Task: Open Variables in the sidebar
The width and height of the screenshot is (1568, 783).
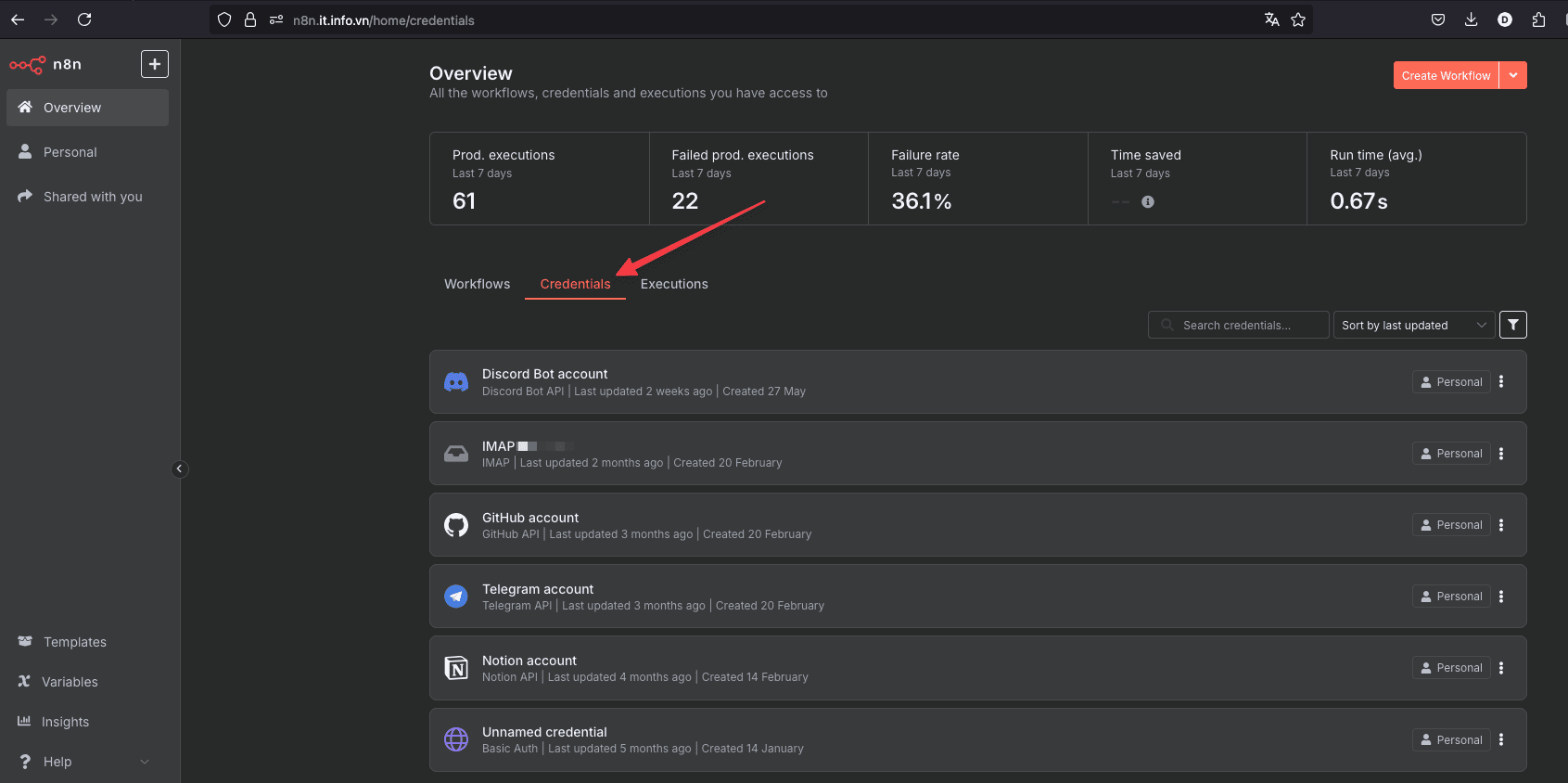Action: tap(70, 682)
